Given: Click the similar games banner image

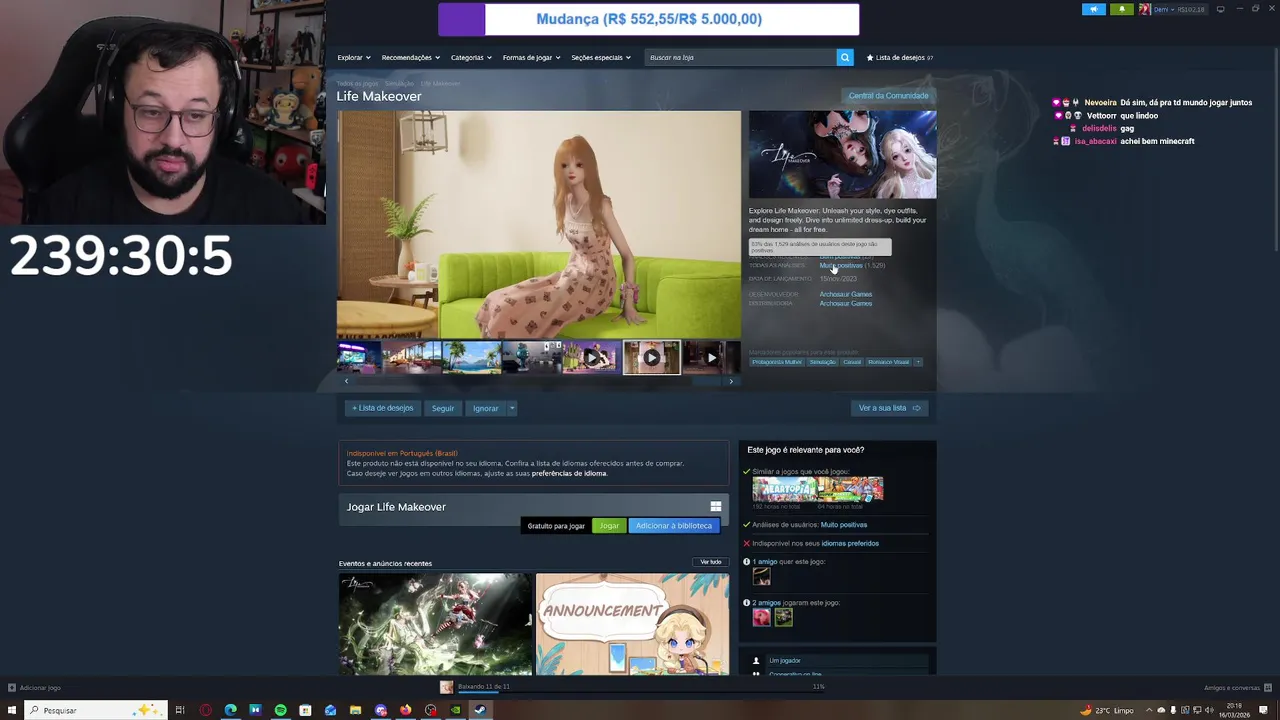Looking at the screenshot, I should [818, 489].
